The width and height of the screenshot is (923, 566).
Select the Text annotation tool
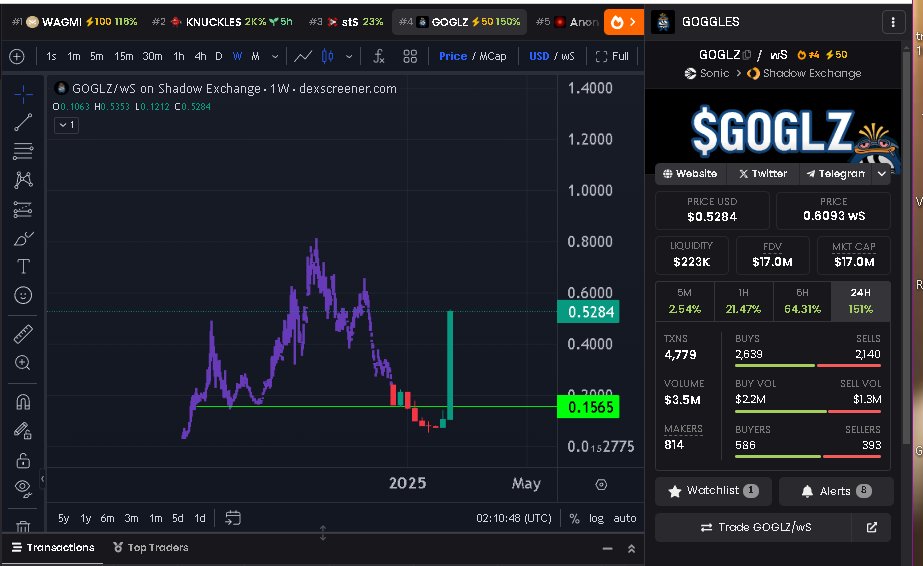pyautogui.click(x=23, y=267)
